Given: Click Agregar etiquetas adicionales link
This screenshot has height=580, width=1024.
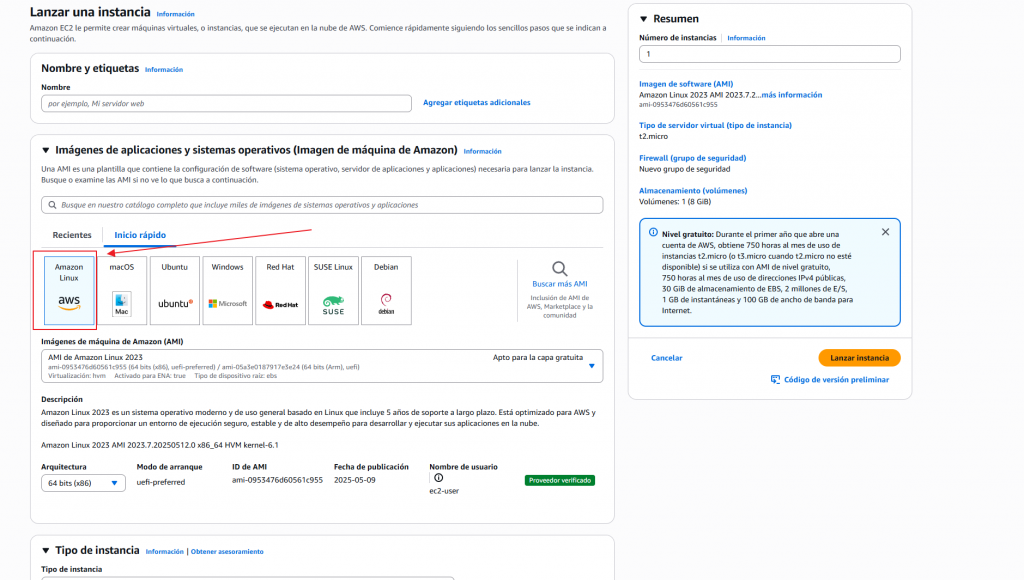Looking at the screenshot, I should coord(477,103).
